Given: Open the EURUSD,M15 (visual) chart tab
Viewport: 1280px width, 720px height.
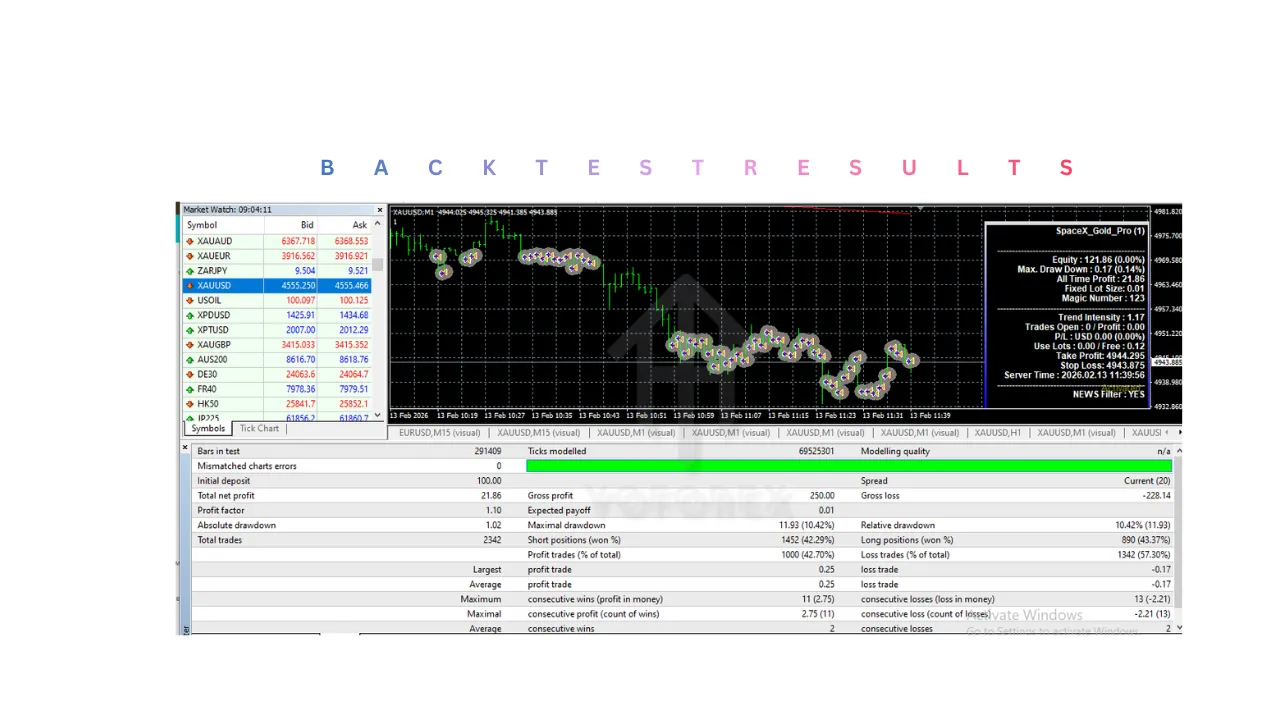Looking at the screenshot, I should (438, 433).
